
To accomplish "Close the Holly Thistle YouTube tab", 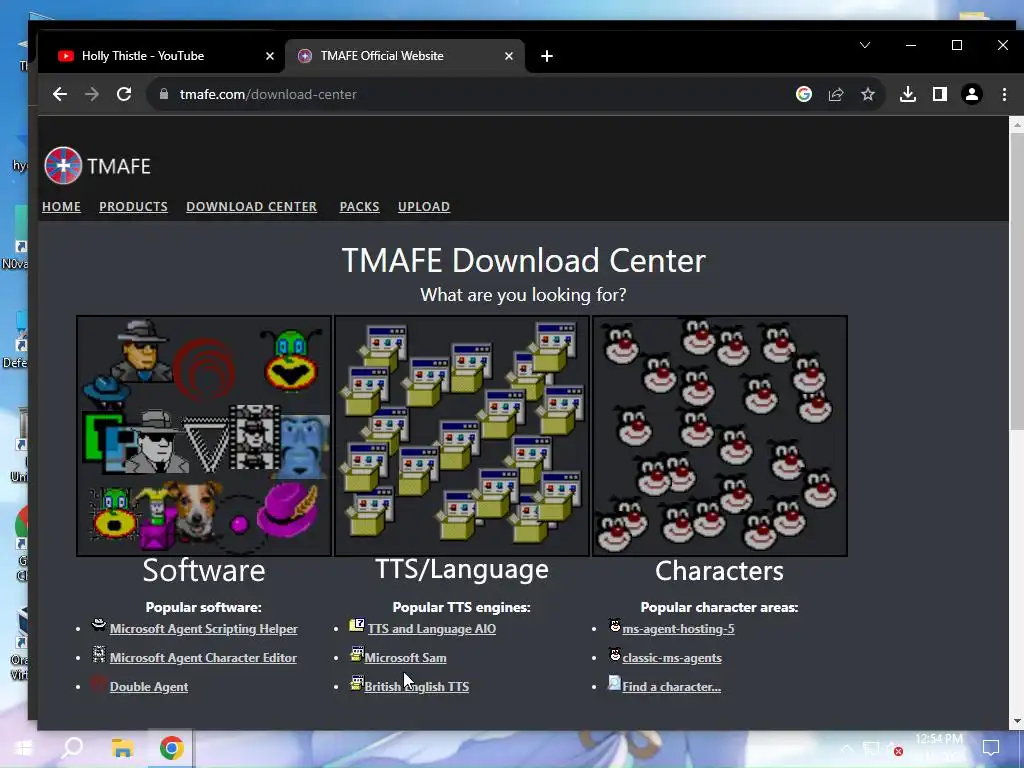I will pyautogui.click(x=270, y=56).
